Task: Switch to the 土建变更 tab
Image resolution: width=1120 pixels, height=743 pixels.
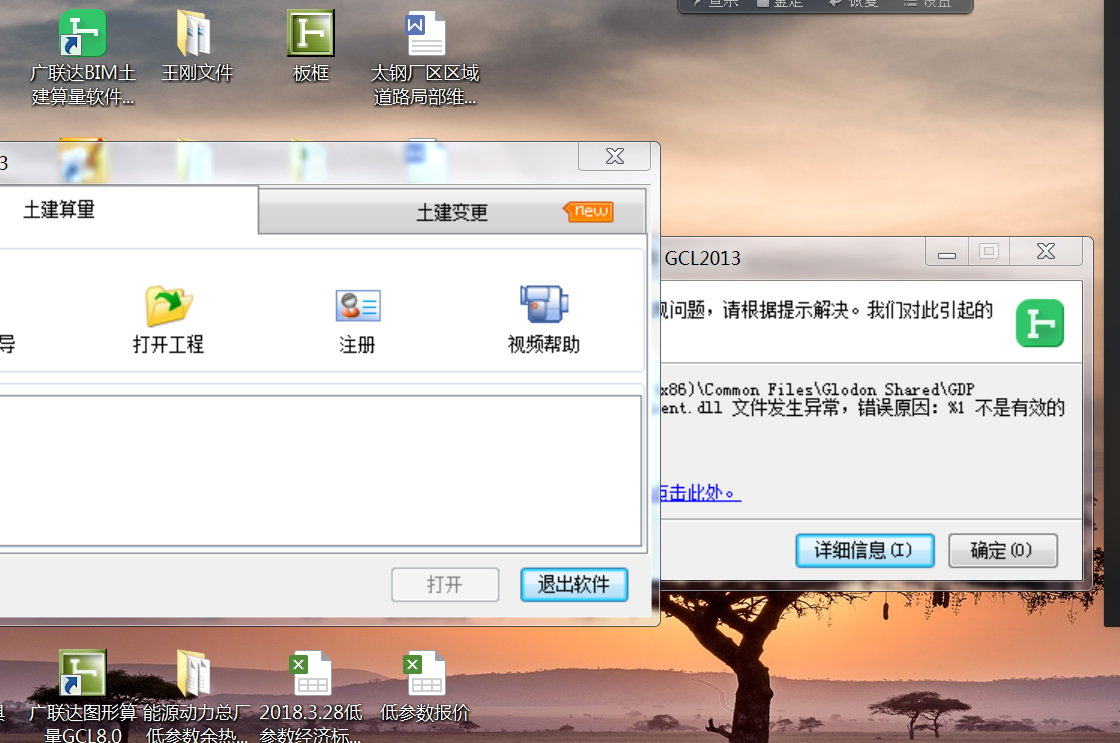Action: click(452, 212)
